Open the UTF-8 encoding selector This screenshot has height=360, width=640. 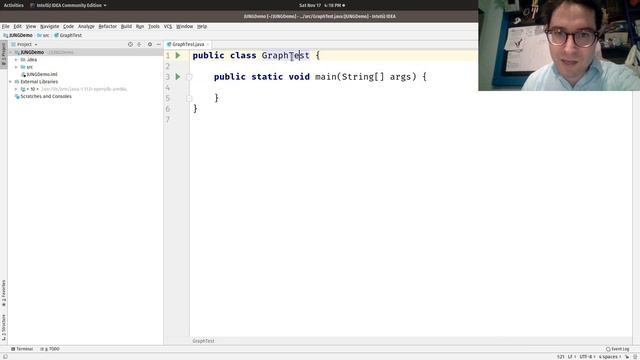point(587,356)
